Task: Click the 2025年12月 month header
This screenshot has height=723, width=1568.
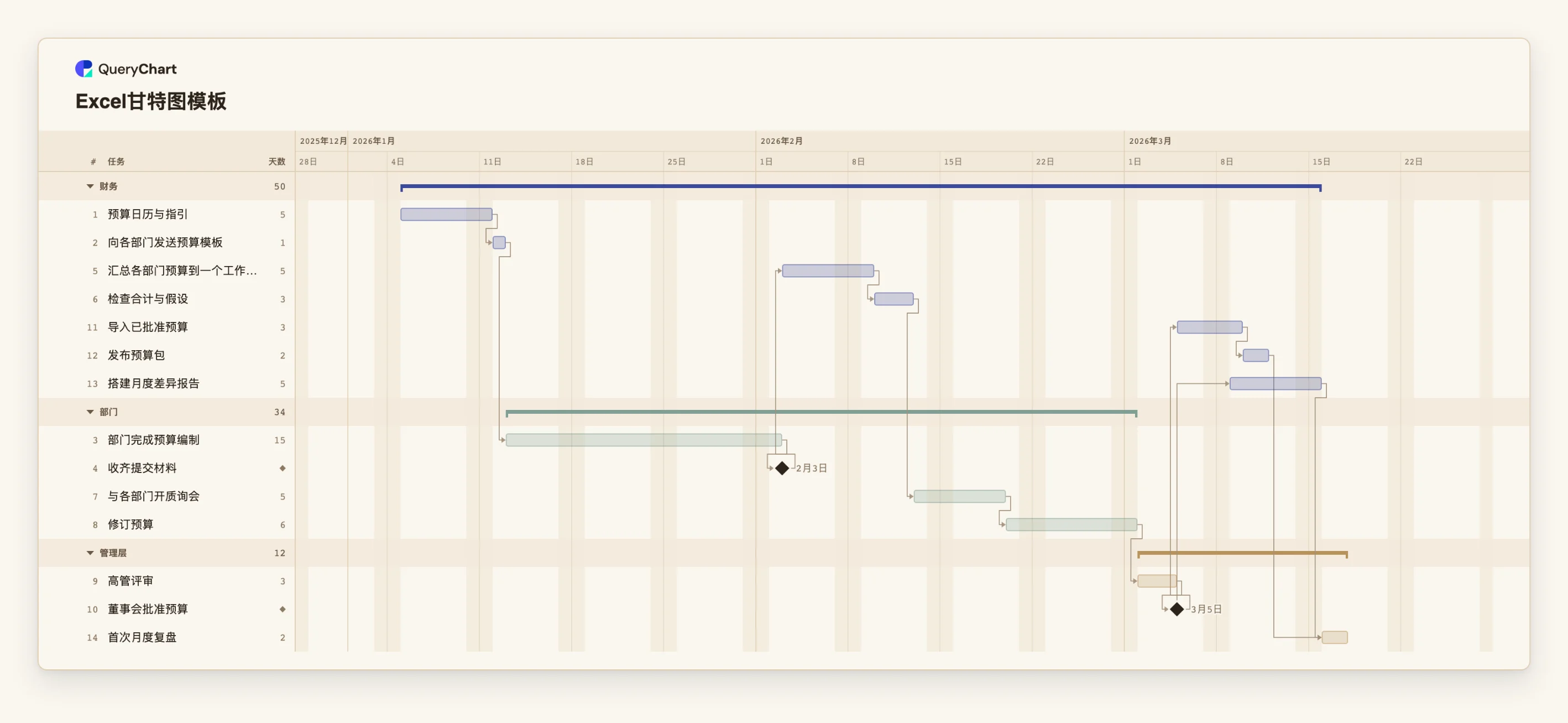Action: pyautogui.click(x=323, y=141)
